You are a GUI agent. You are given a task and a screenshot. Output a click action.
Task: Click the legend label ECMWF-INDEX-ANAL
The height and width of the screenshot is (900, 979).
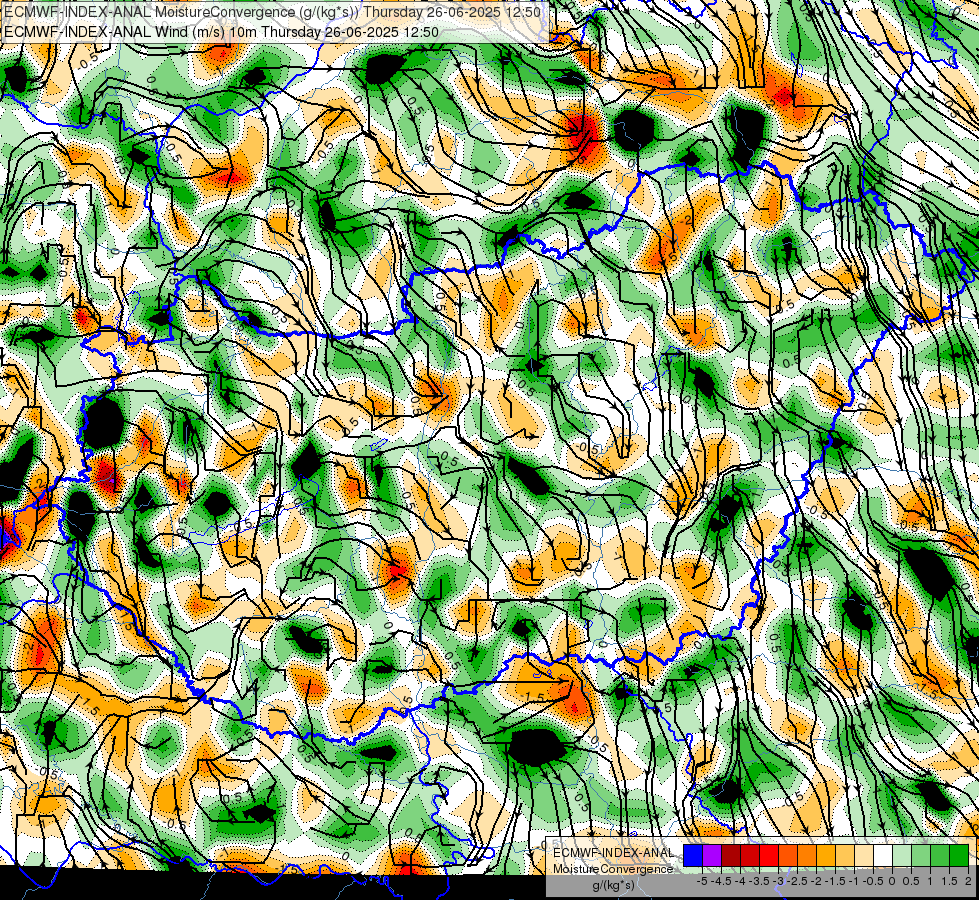(x=613, y=853)
